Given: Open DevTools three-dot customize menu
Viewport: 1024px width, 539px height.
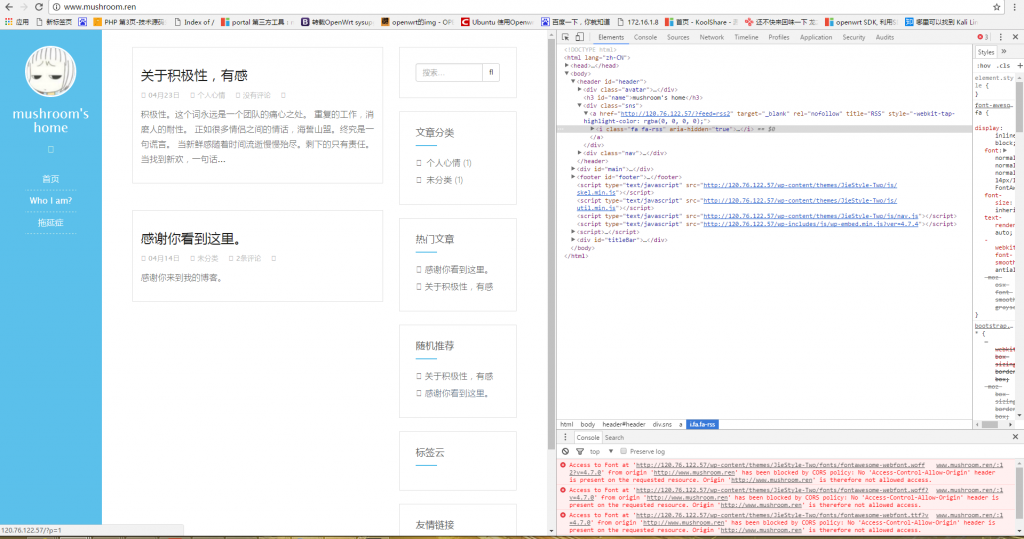Looking at the screenshot, I should pyautogui.click(x=1001, y=37).
